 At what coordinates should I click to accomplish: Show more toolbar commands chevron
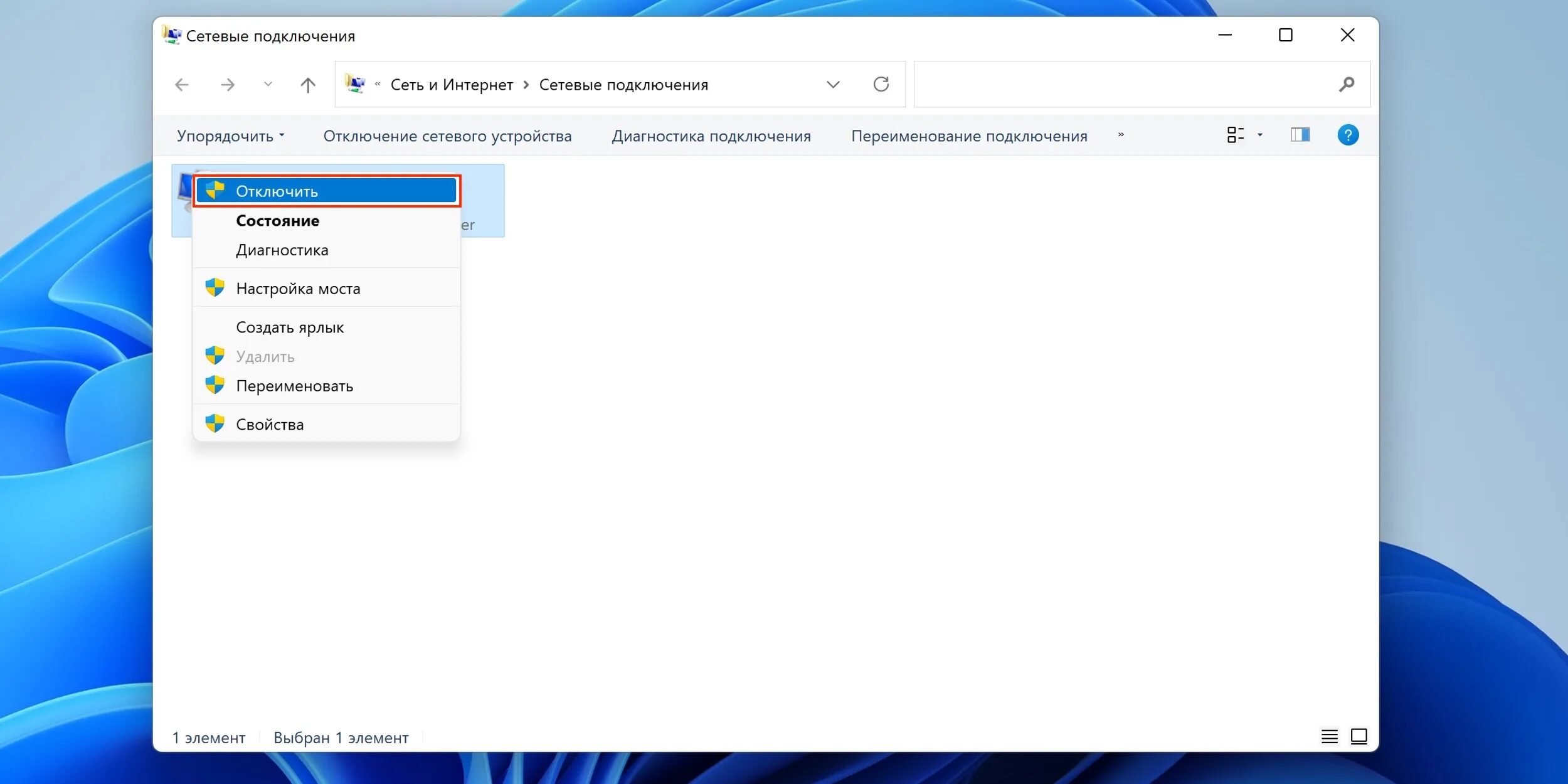1121,135
